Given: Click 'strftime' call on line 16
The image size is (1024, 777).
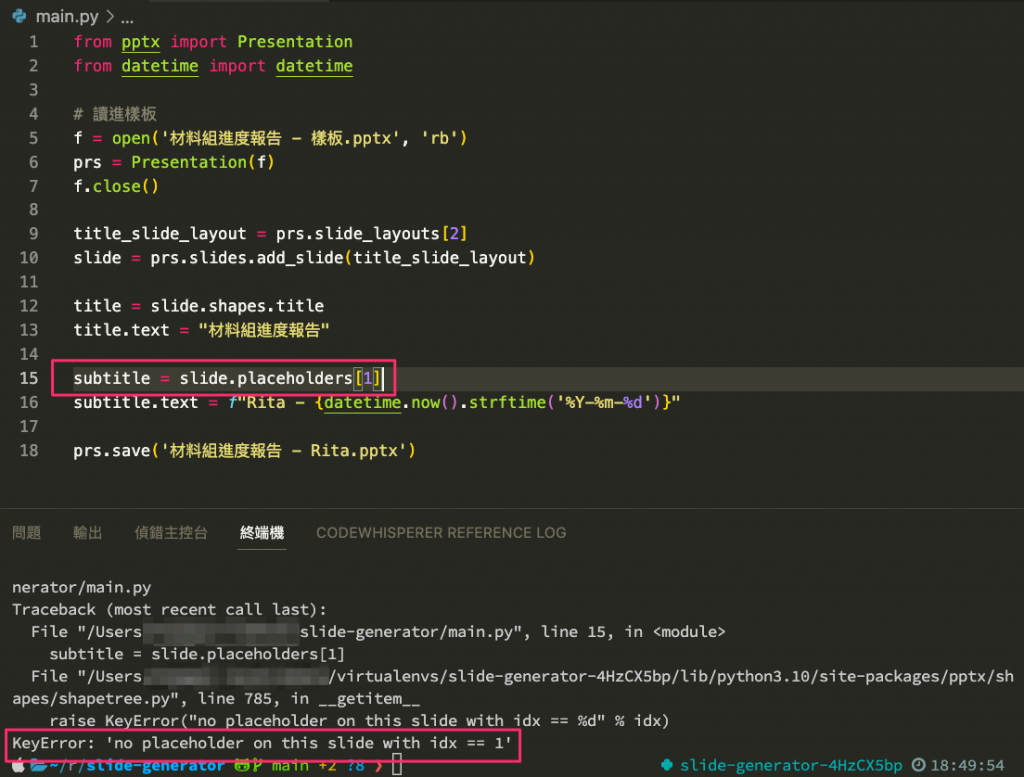Looking at the screenshot, I should [507, 402].
